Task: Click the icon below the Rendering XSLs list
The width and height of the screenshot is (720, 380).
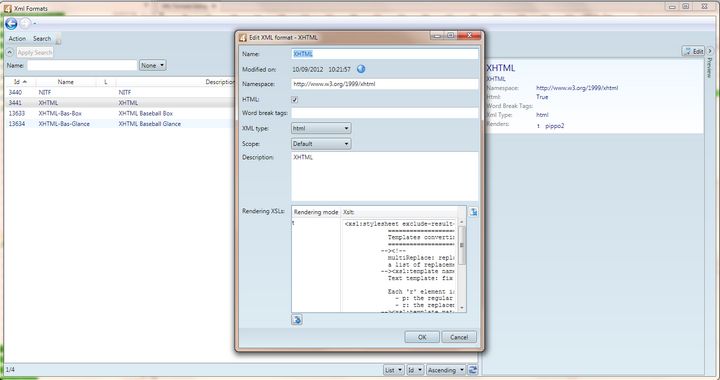Action: [297, 320]
